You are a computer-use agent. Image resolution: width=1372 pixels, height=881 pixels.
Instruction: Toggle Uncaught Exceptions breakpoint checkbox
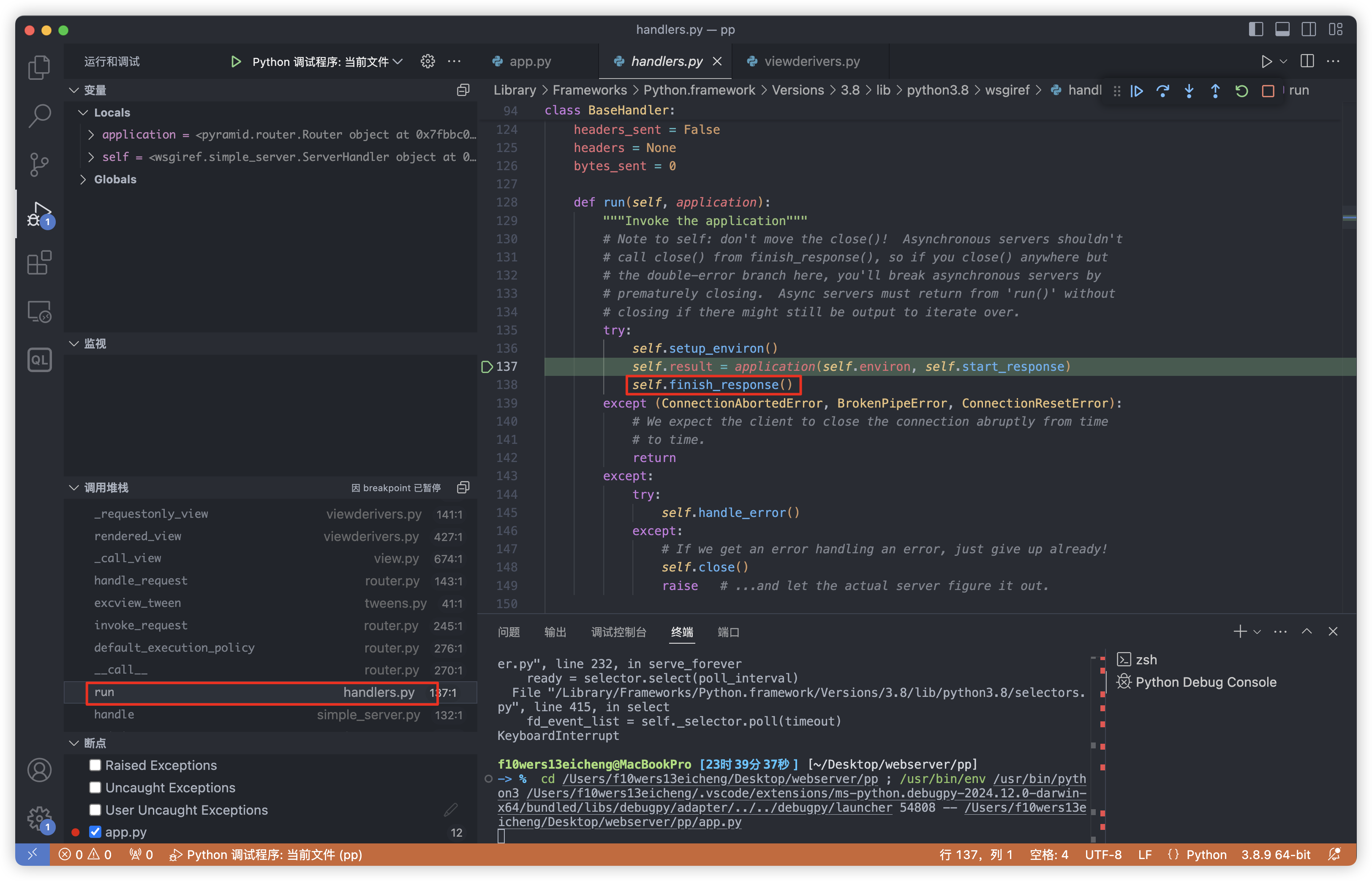pyautogui.click(x=95, y=787)
